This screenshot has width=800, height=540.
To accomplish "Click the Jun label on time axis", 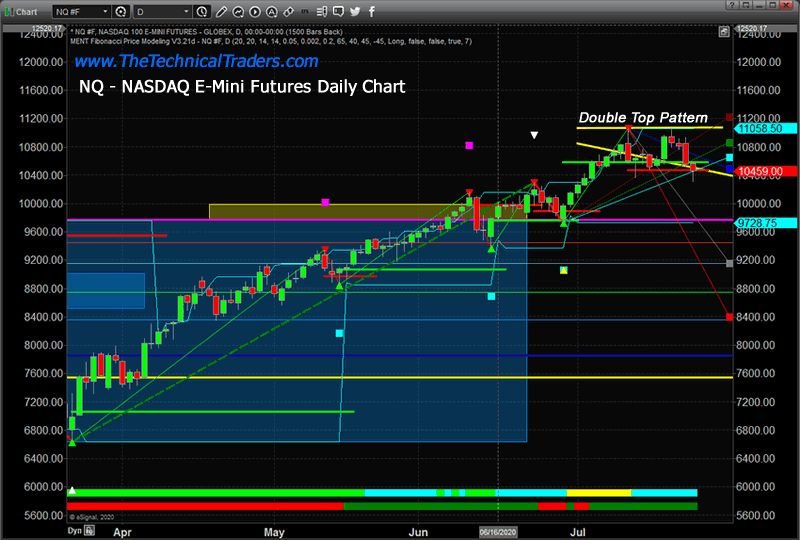I will click(418, 532).
